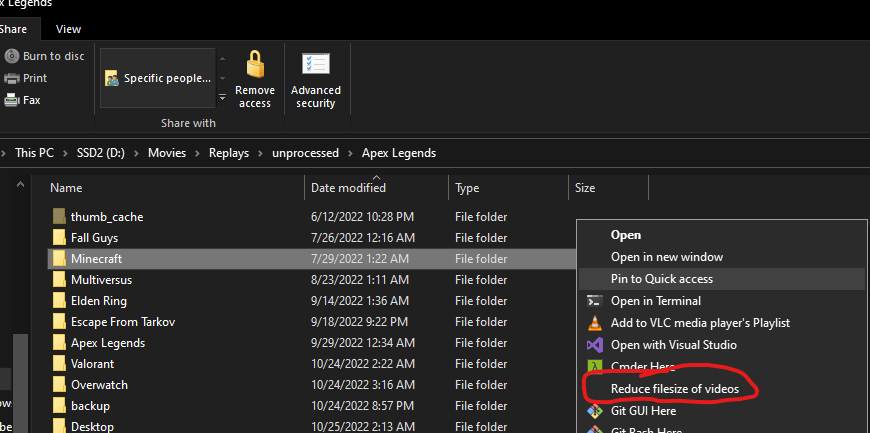Screen dimensions: 870x433
Task: Choose Add to VLC media player's Playlist
Action: (x=721, y=323)
